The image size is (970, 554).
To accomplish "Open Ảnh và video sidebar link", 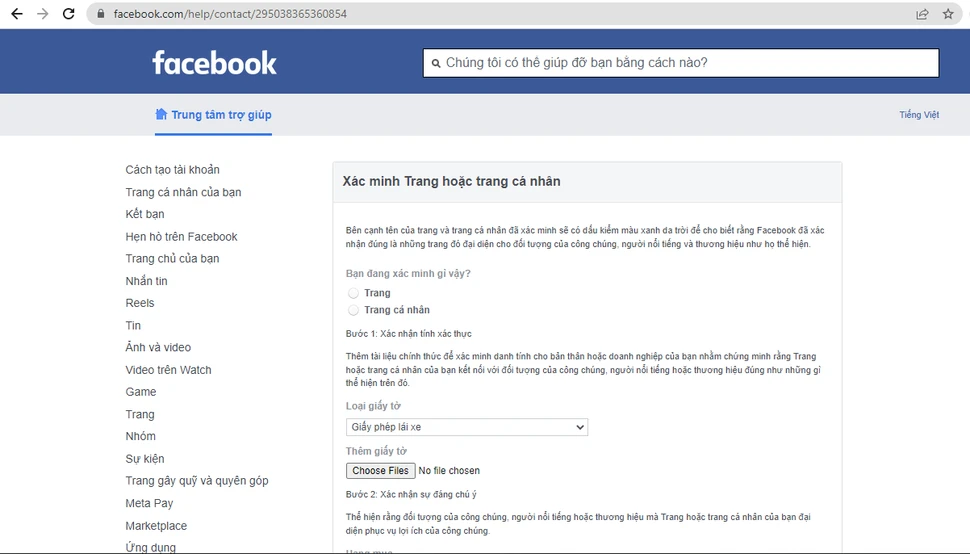I will (x=158, y=347).
